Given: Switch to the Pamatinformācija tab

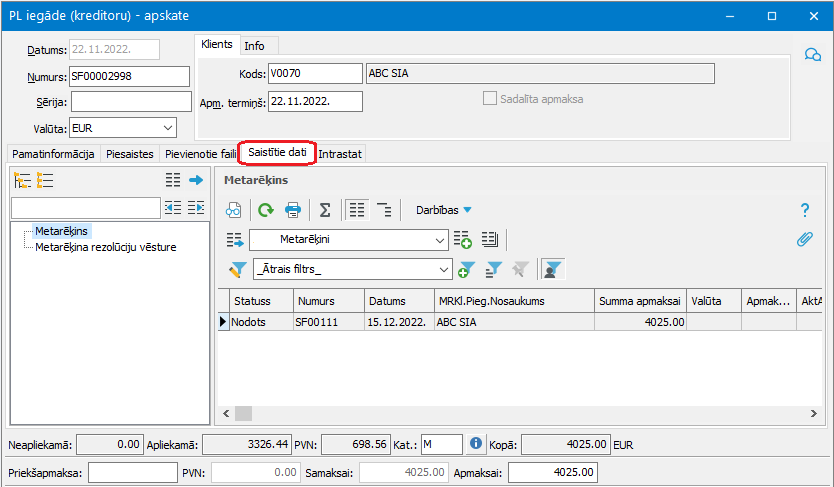Looking at the screenshot, I should 53,154.
